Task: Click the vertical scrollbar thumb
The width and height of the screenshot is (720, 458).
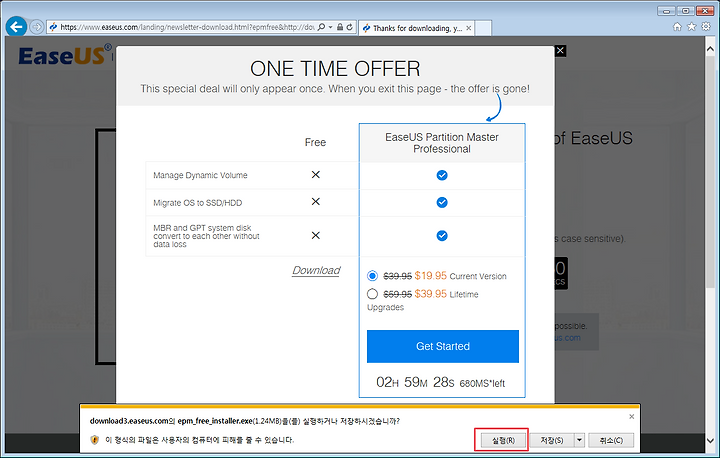Action: point(710,172)
